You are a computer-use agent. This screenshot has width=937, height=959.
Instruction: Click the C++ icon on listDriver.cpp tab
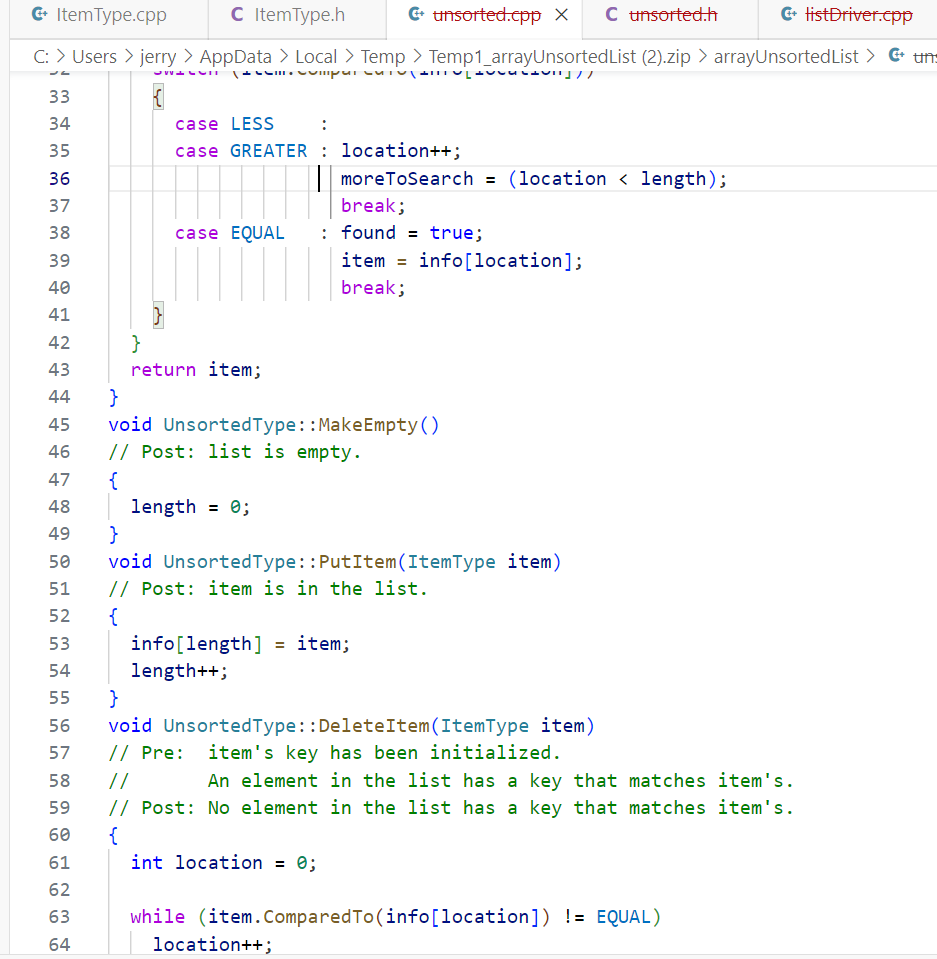(789, 15)
